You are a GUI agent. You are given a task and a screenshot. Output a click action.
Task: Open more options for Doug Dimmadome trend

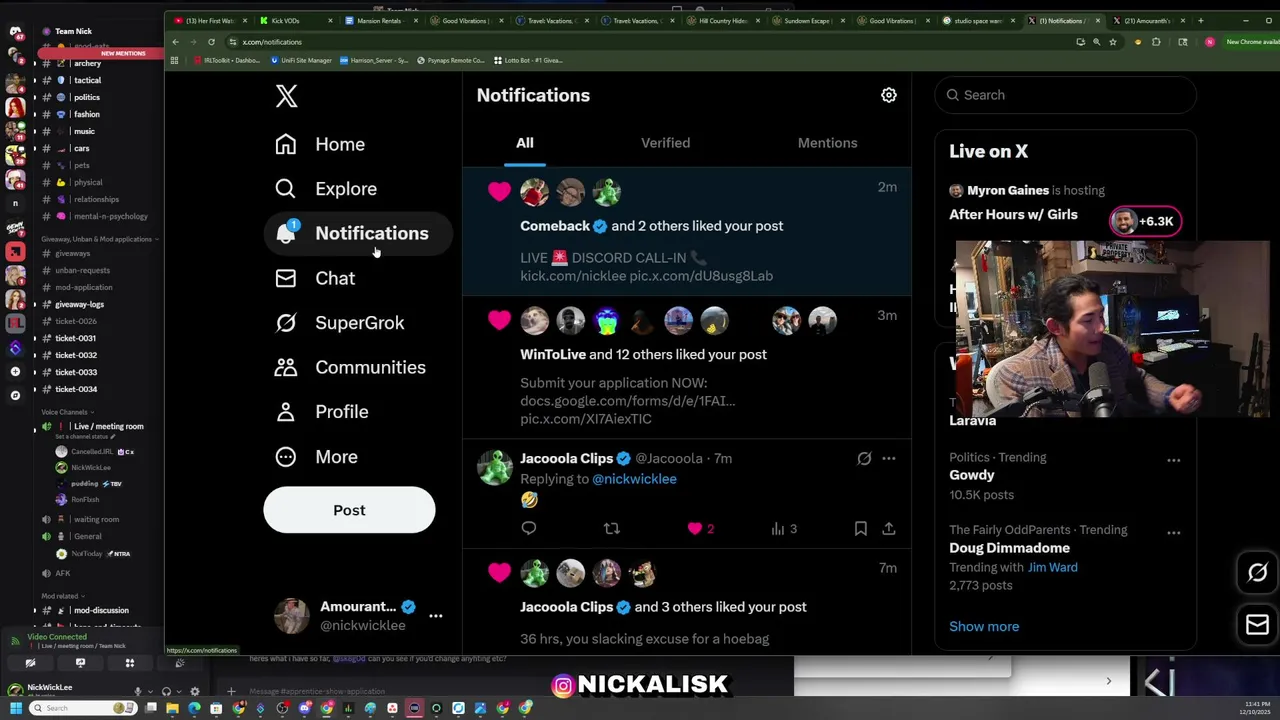pyautogui.click(x=1173, y=533)
